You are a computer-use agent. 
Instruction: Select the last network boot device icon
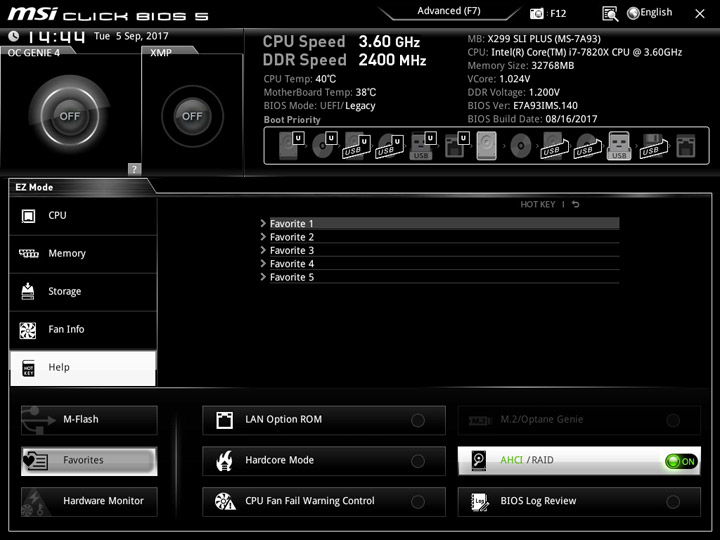pos(686,146)
